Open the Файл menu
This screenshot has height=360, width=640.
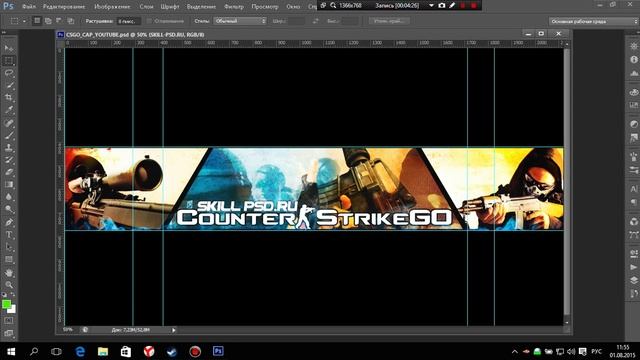tap(29, 7)
